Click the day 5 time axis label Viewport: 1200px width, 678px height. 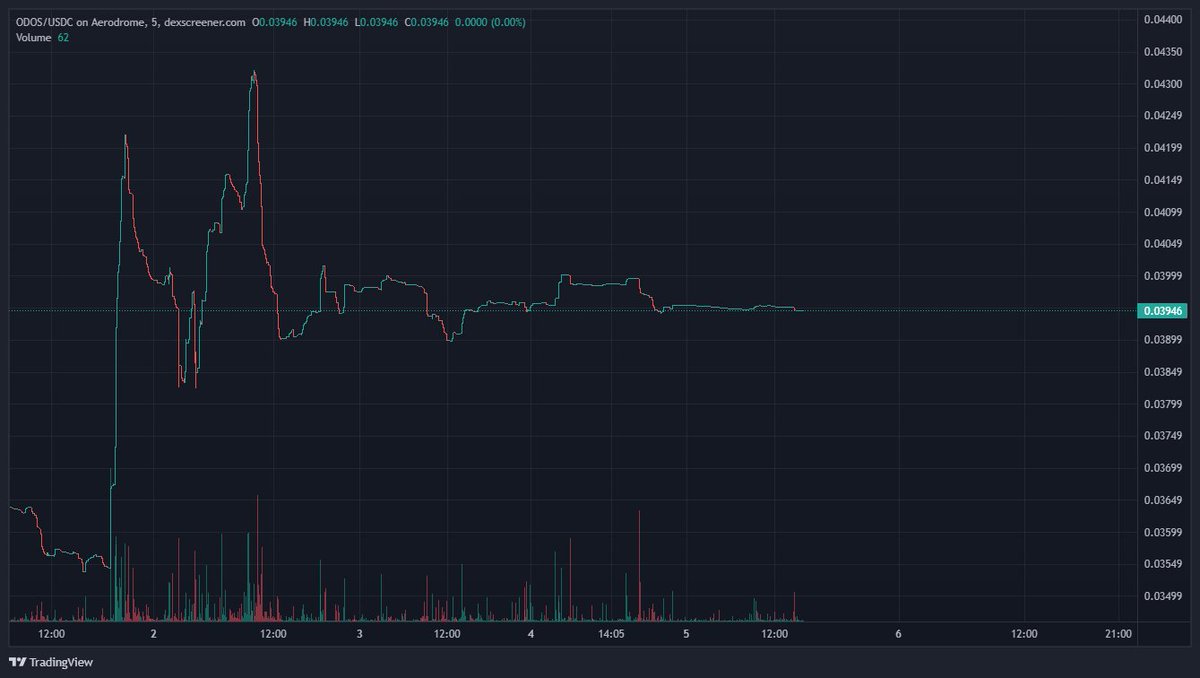(x=686, y=634)
